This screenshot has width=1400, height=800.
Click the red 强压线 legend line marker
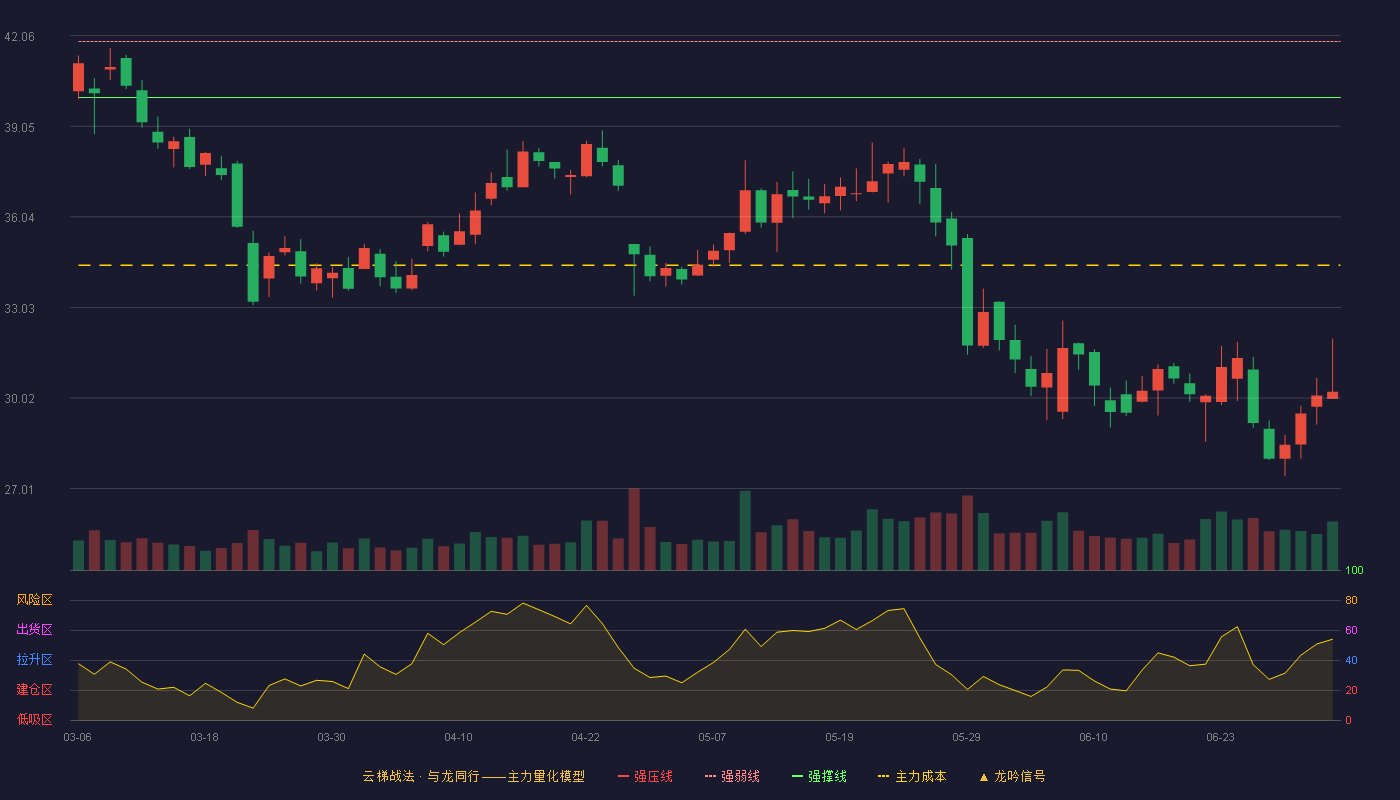(x=623, y=776)
